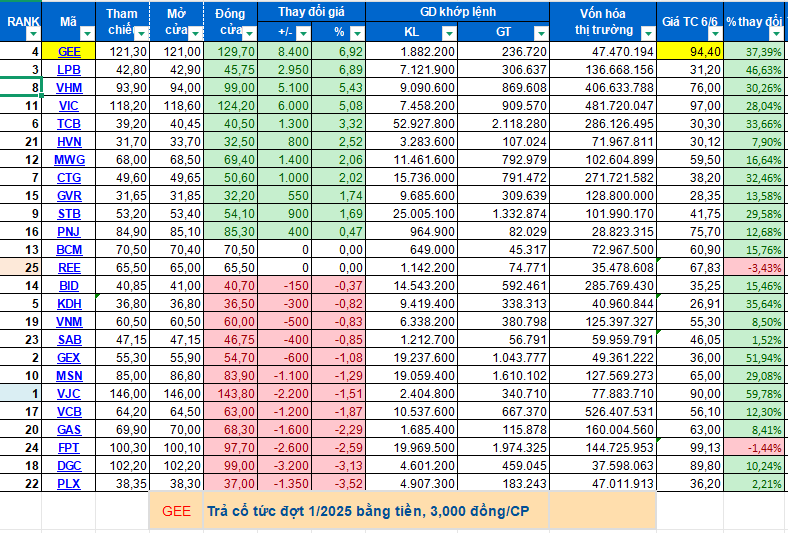
Task: Open the KL volume filter dropdown
Action: pyautogui.click(x=449, y=34)
